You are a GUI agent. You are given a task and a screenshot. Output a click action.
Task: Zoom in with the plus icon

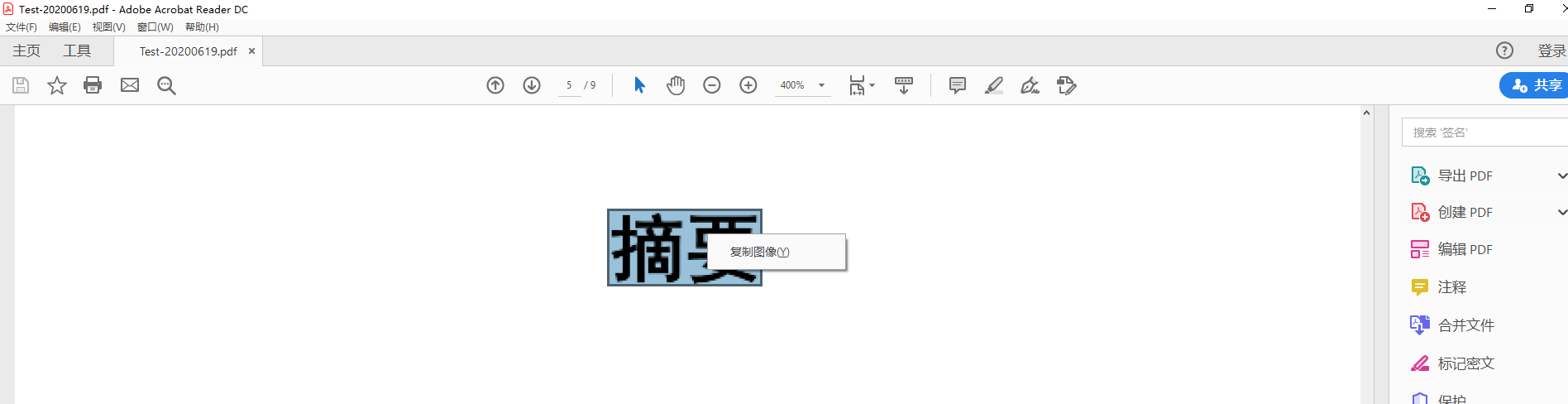[748, 85]
